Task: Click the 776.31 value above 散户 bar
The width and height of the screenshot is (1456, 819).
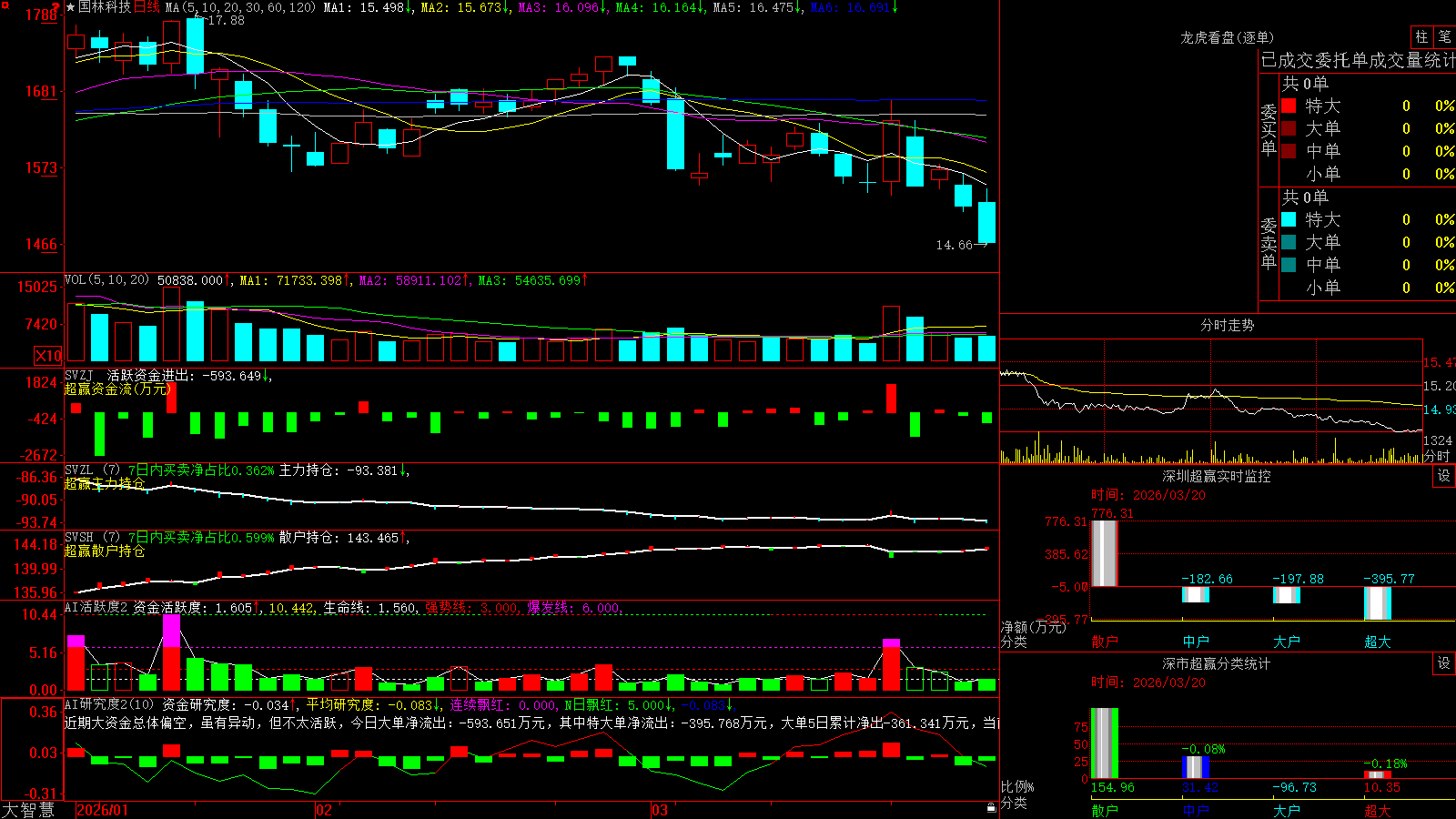Action: click(x=1113, y=513)
